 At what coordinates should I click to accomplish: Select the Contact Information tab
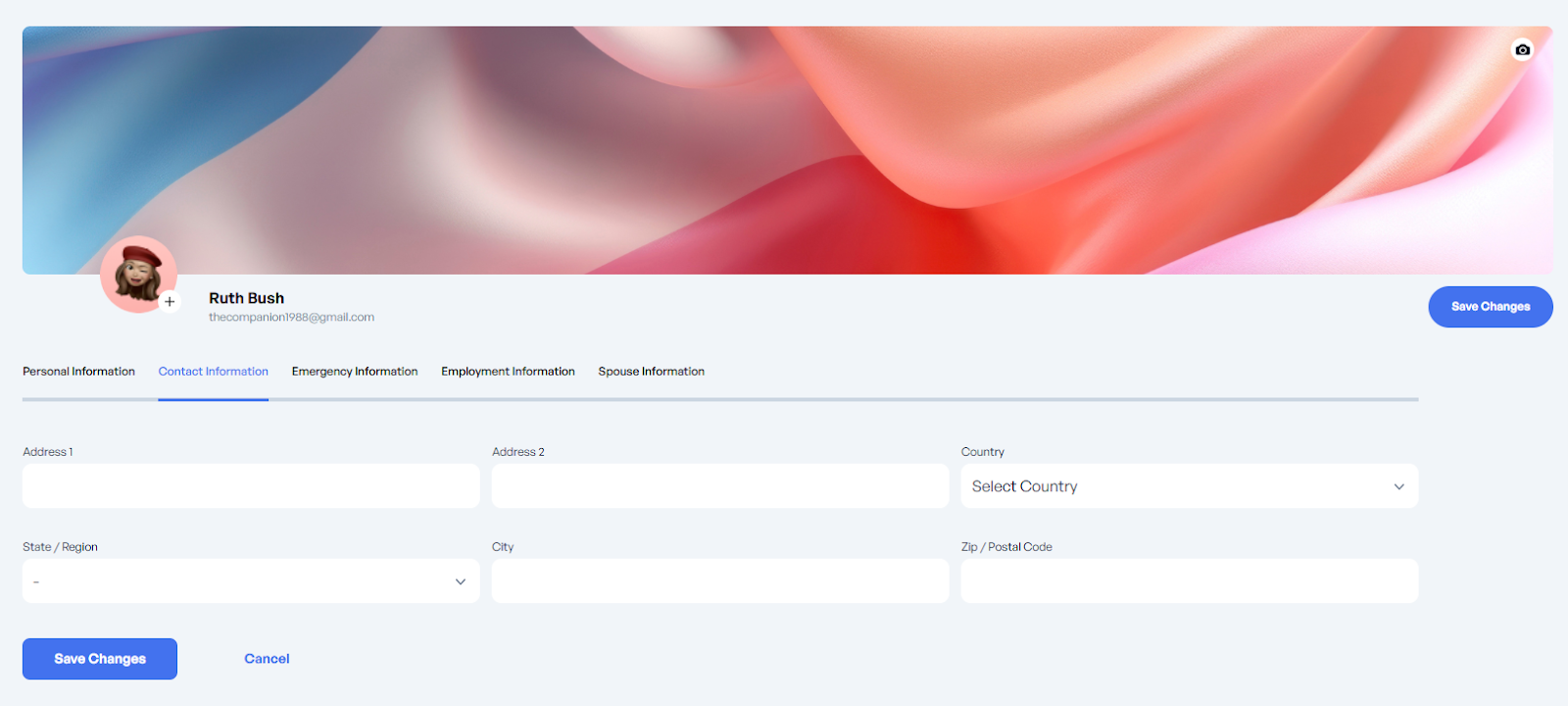coord(213,372)
